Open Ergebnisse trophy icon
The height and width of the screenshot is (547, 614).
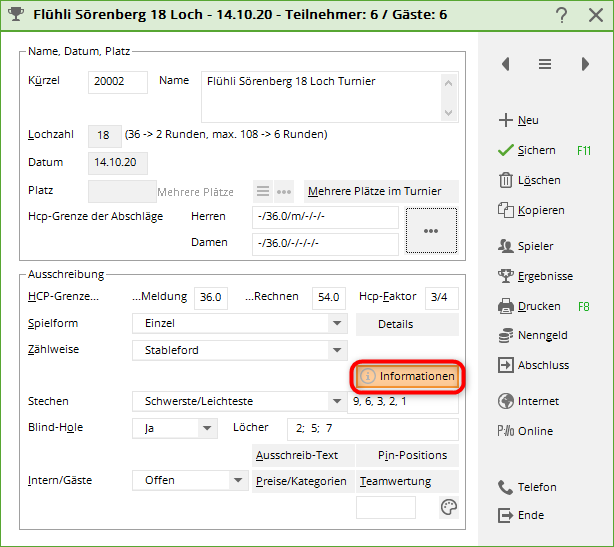tap(505, 276)
